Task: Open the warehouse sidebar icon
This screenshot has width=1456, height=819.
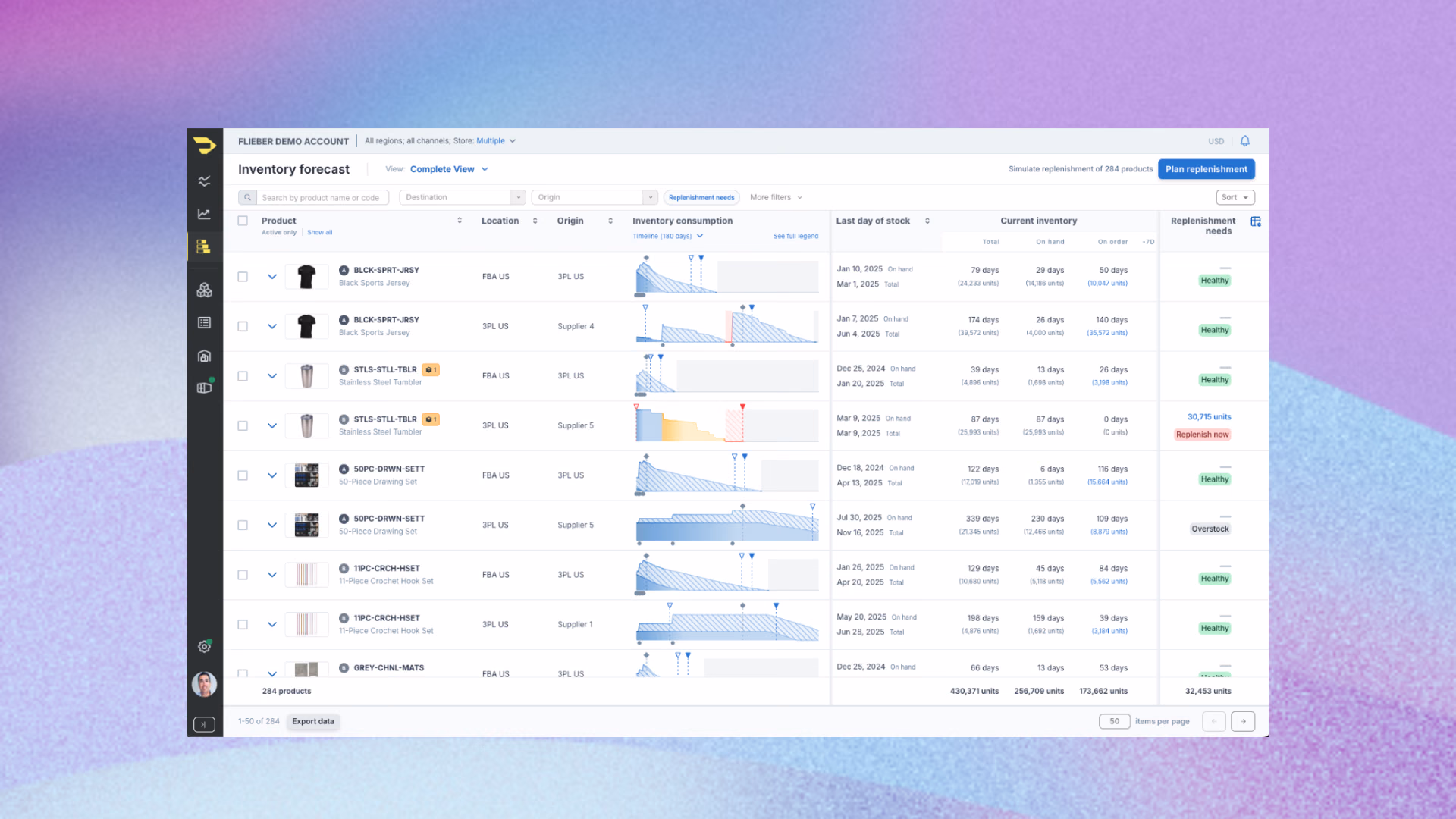Action: tap(204, 356)
